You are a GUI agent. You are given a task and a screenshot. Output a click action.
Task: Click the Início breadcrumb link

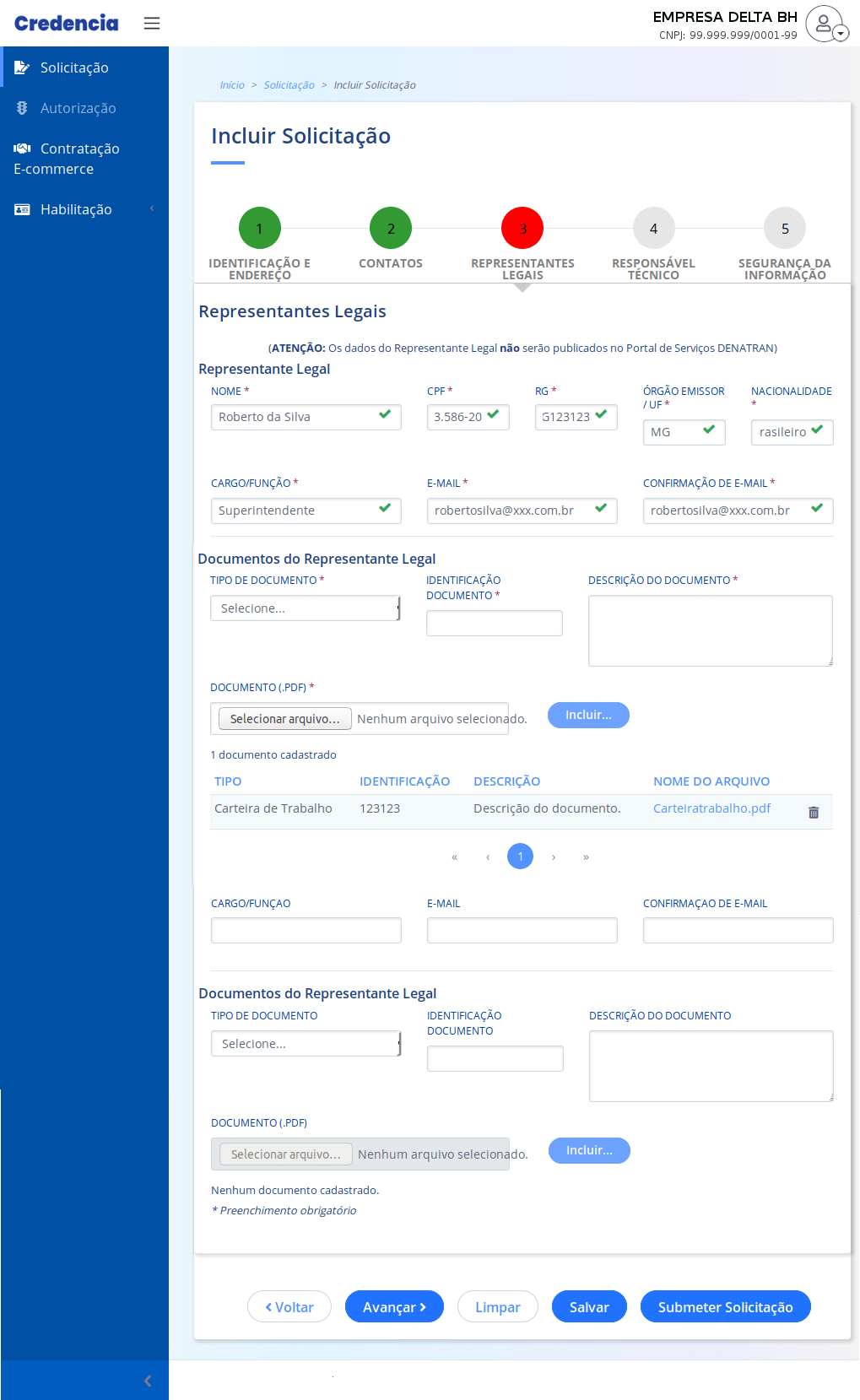[232, 85]
